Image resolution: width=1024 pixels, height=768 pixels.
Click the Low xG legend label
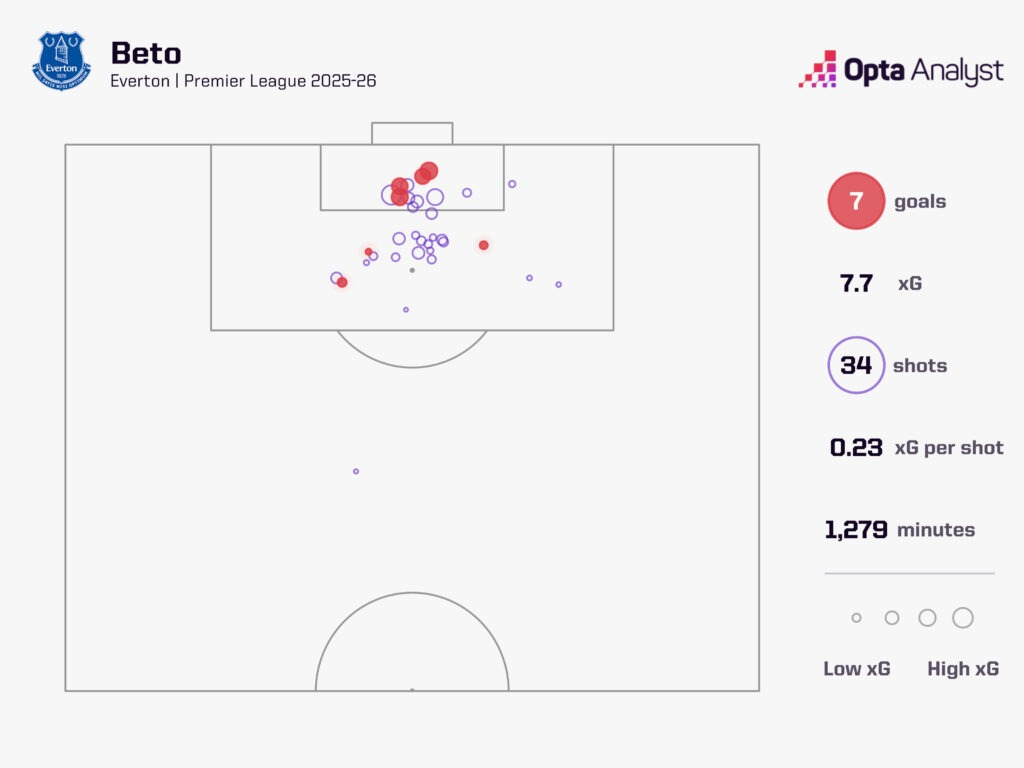click(x=857, y=669)
